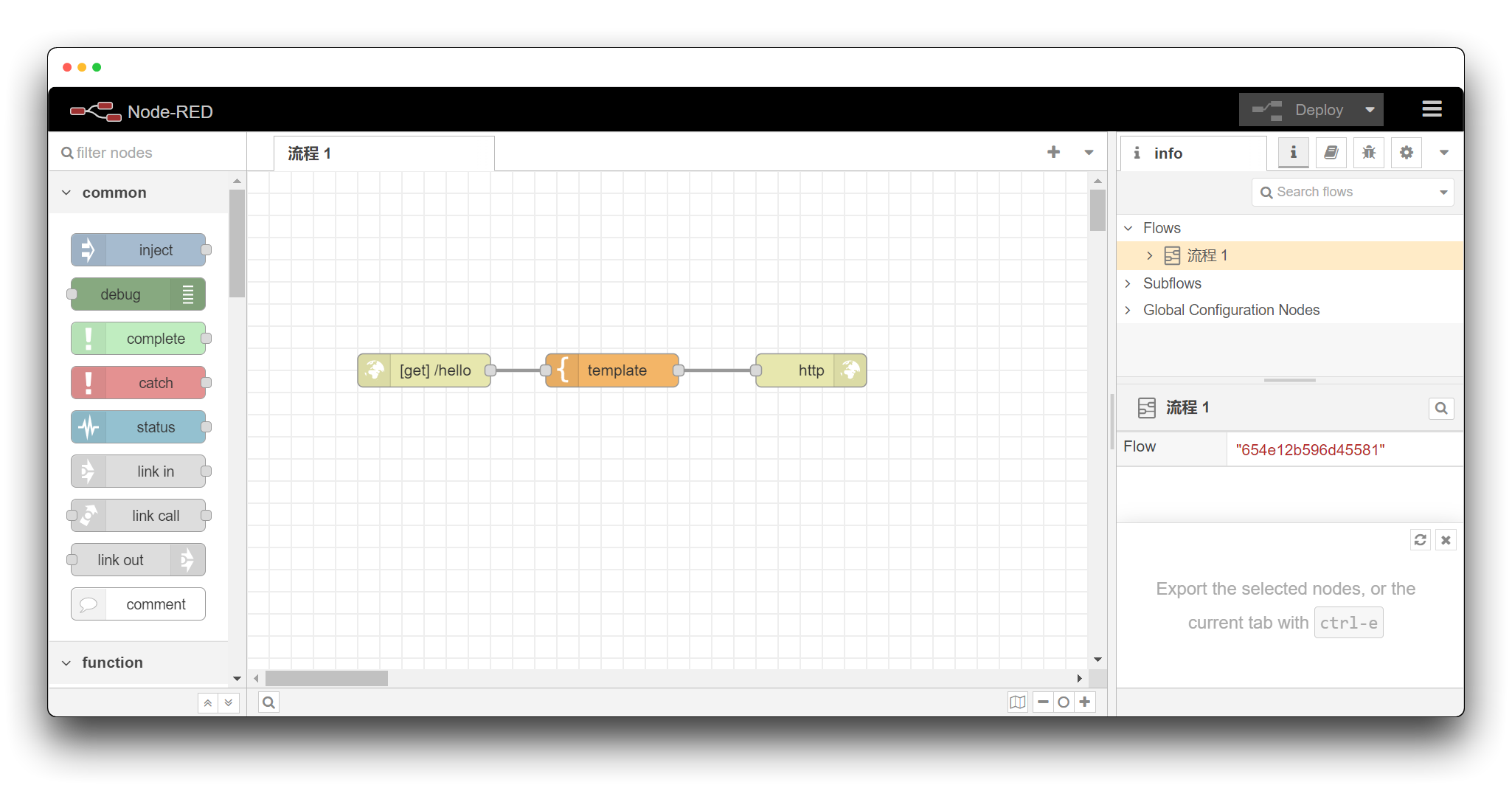The width and height of the screenshot is (1512, 788).
Task: Open the info sidebar tab
Action: coord(1193,153)
